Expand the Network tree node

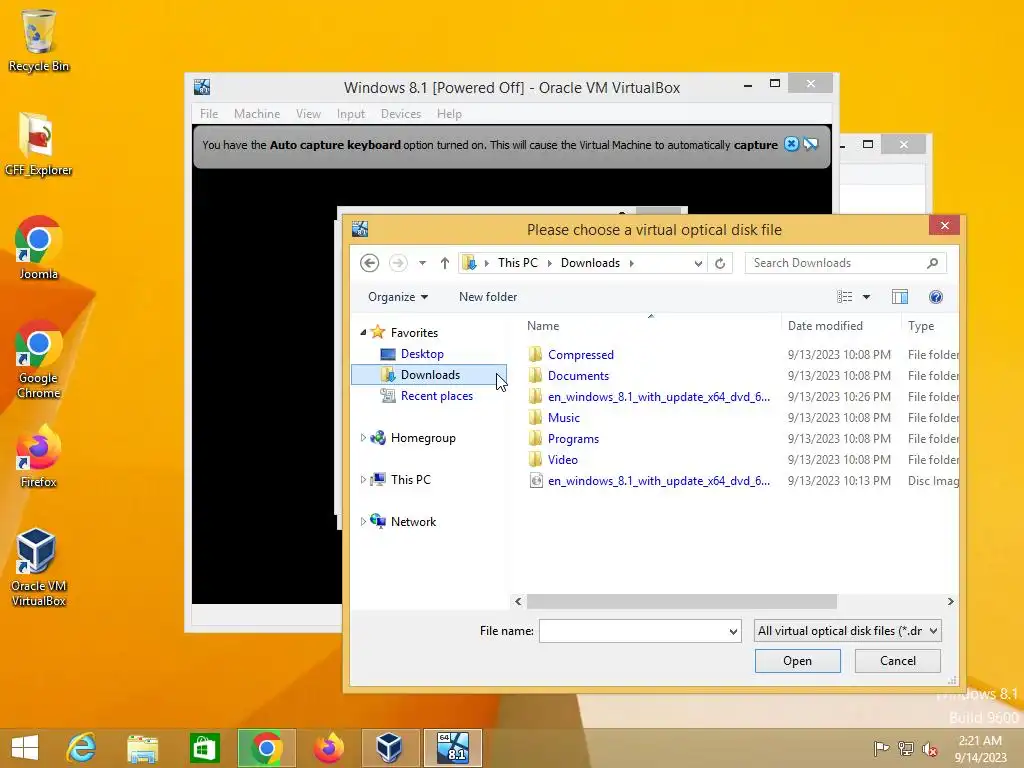point(363,521)
